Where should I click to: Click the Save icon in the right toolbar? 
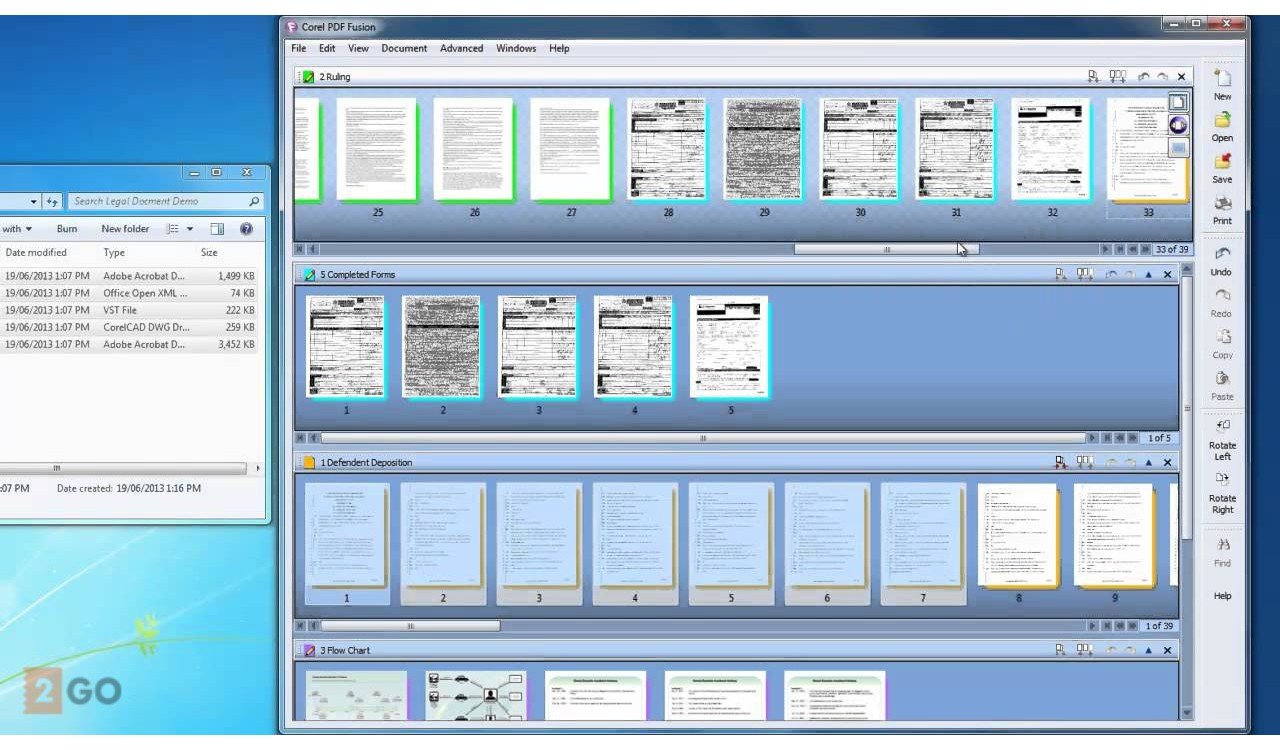point(1222,162)
